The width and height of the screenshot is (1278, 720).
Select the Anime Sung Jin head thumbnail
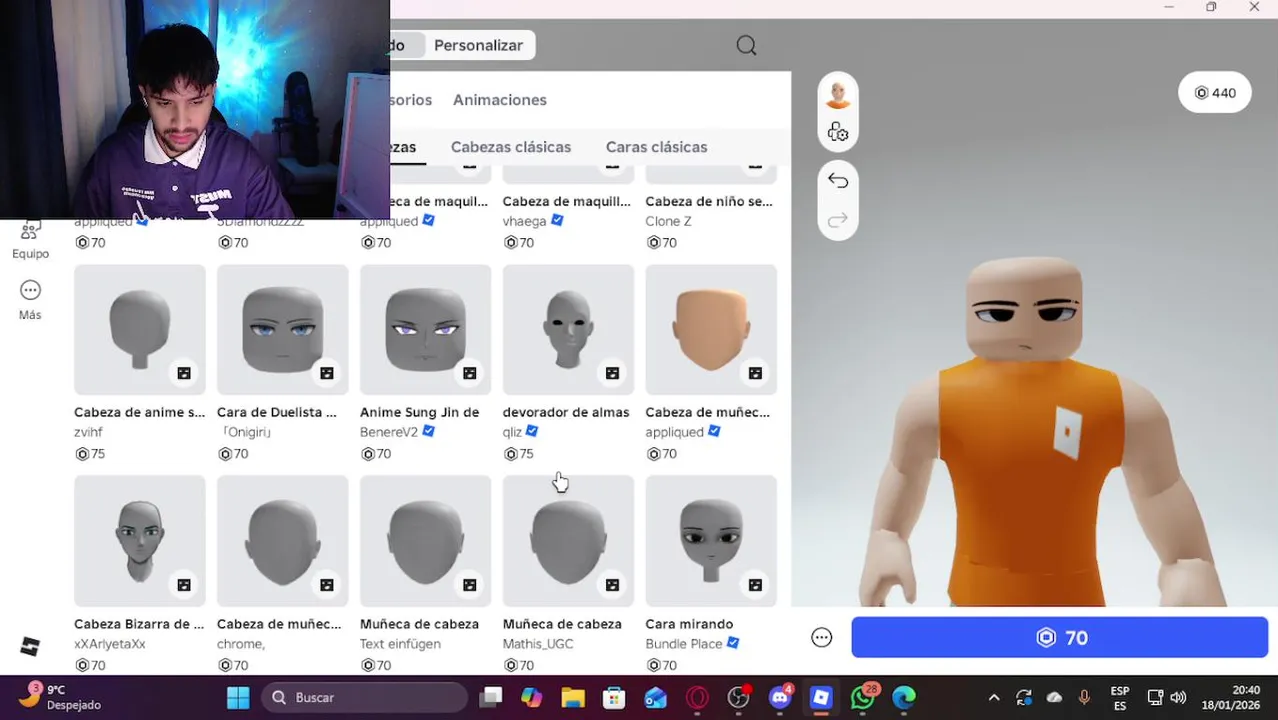point(426,330)
